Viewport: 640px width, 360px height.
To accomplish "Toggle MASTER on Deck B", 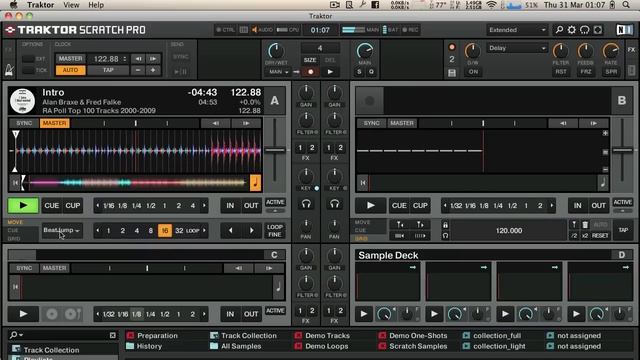I will 402,123.
